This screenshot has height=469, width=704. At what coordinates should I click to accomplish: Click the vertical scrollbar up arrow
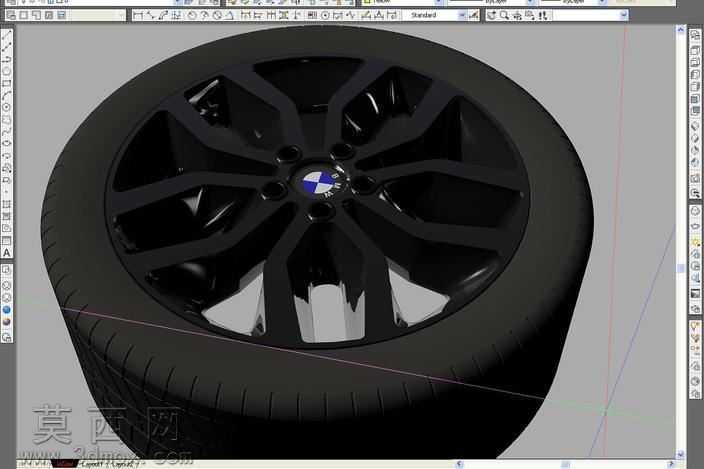point(680,30)
